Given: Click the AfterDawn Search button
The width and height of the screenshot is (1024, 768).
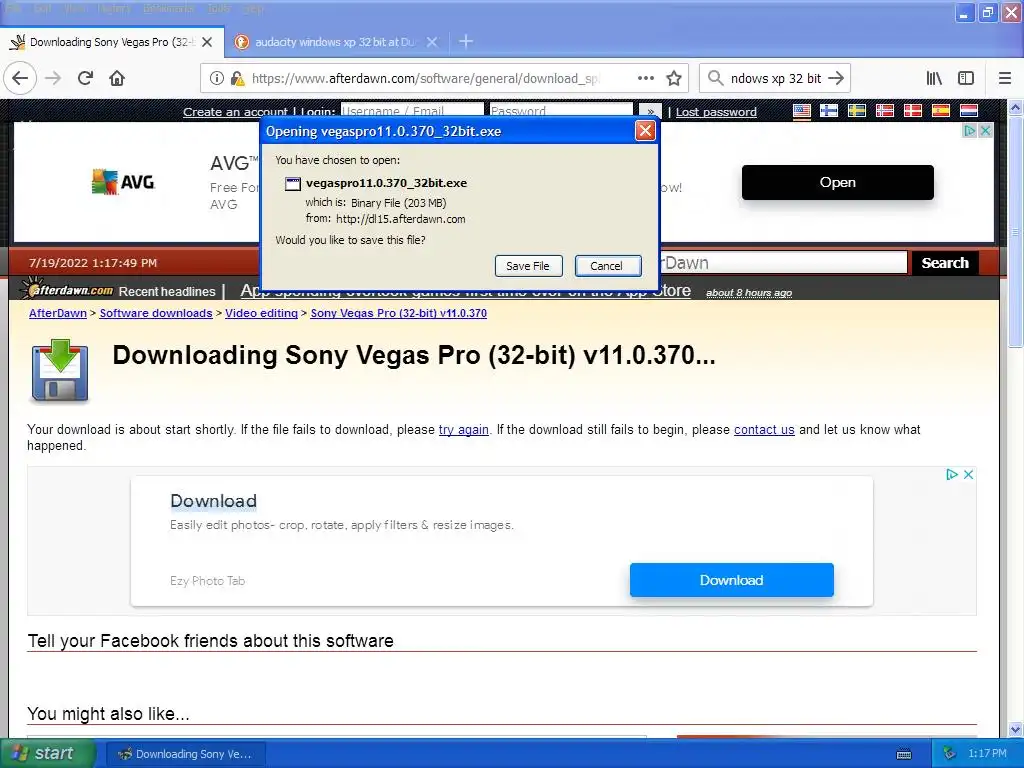Looking at the screenshot, I should click(x=944, y=263).
